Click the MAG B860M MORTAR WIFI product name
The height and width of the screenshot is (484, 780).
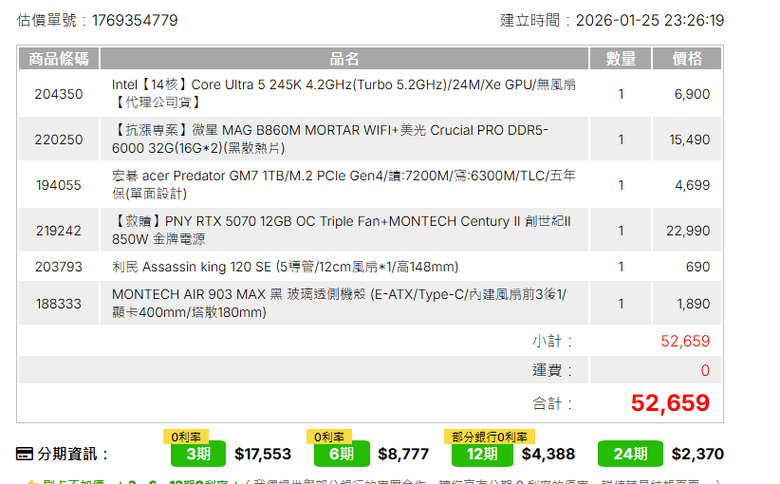coord(330,139)
